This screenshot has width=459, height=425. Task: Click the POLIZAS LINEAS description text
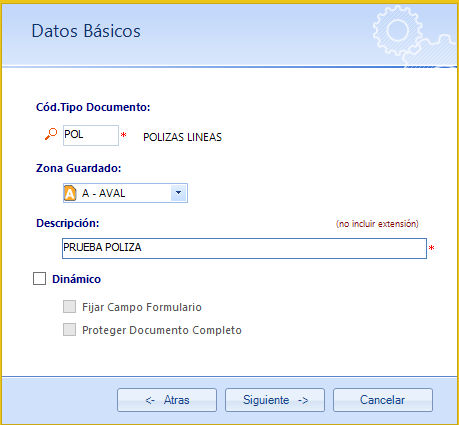tap(182, 137)
